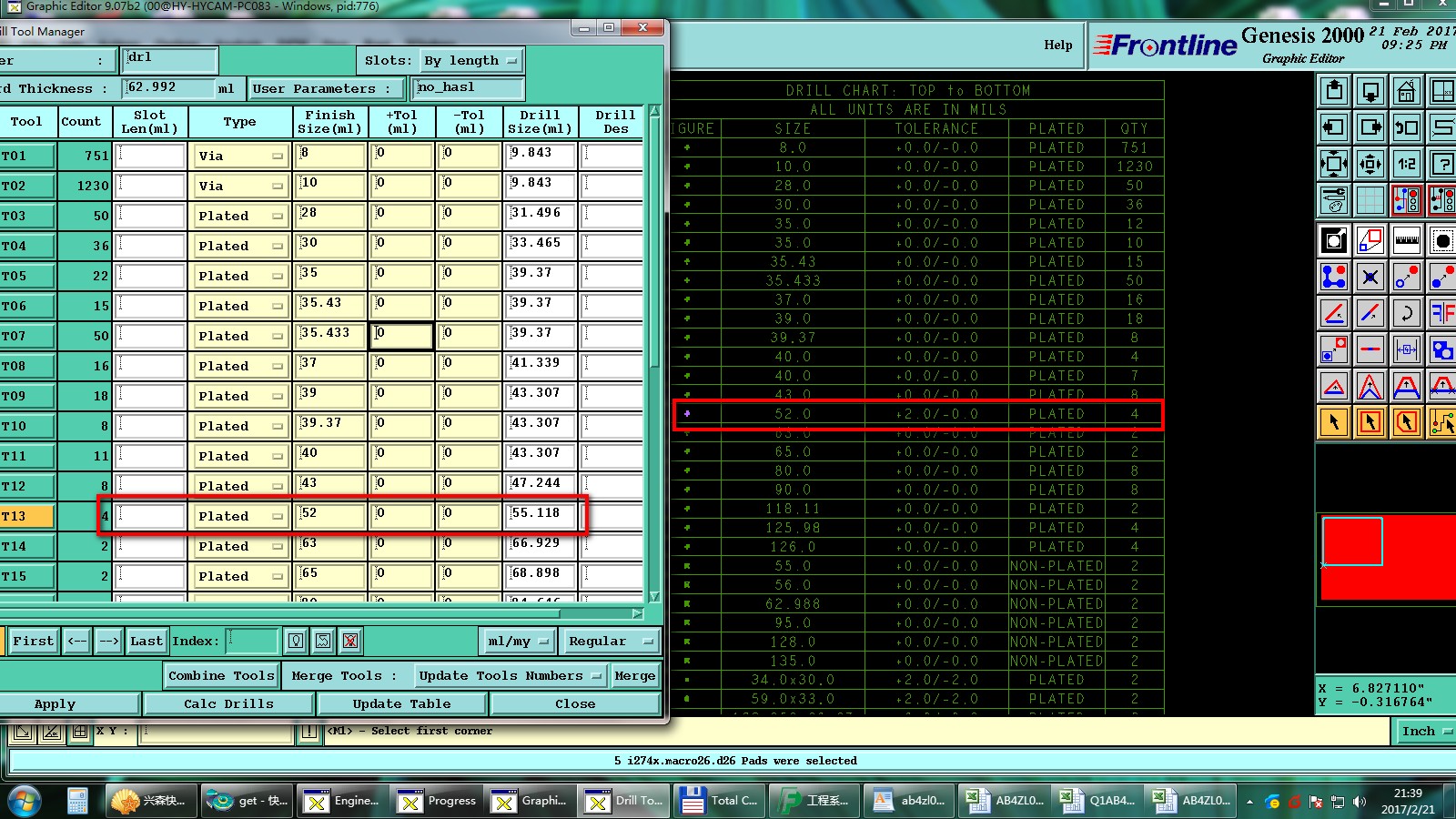
Task: Click the pan down view icon
Action: [1370, 91]
